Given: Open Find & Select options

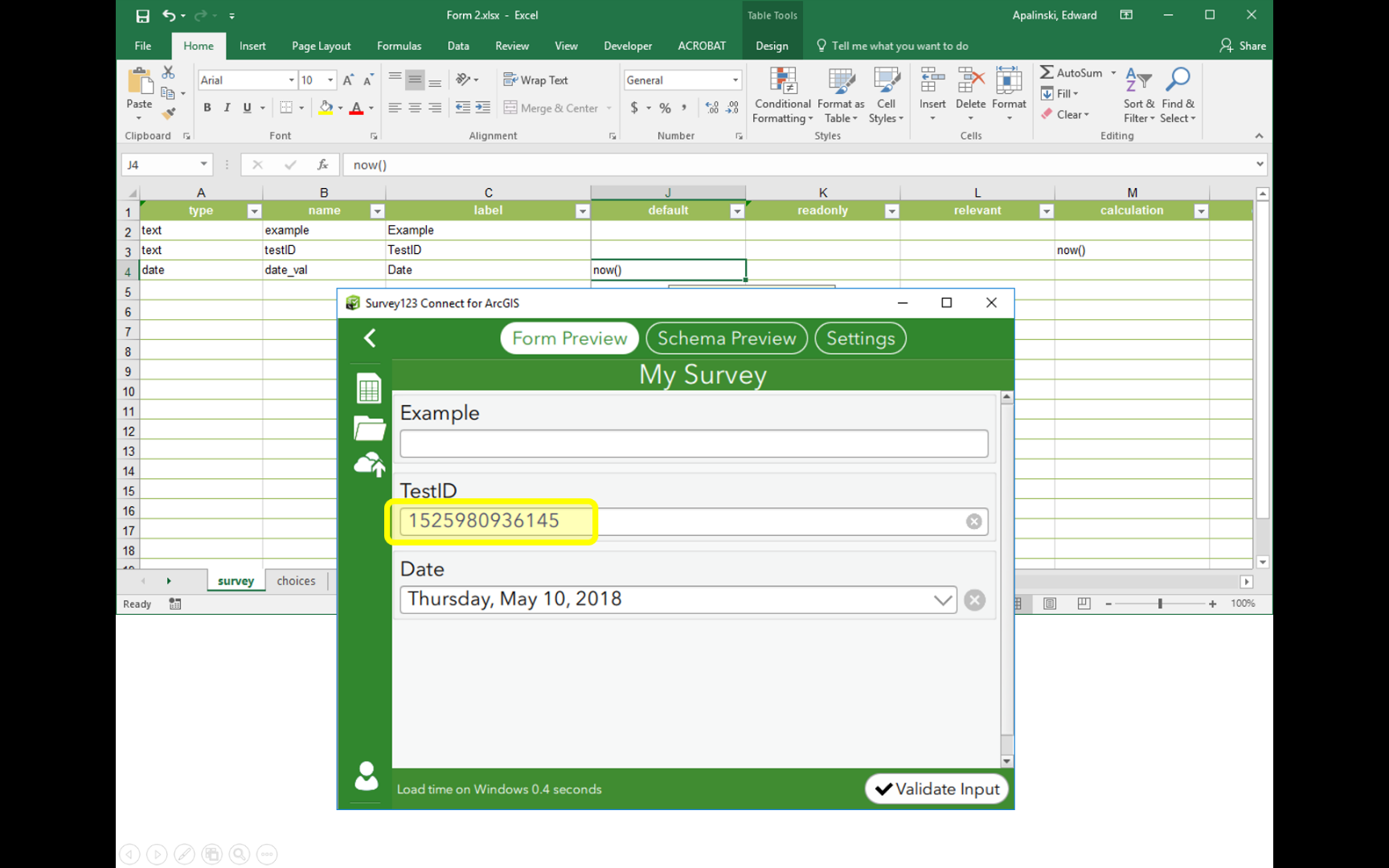Looking at the screenshot, I should pos(1178,96).
